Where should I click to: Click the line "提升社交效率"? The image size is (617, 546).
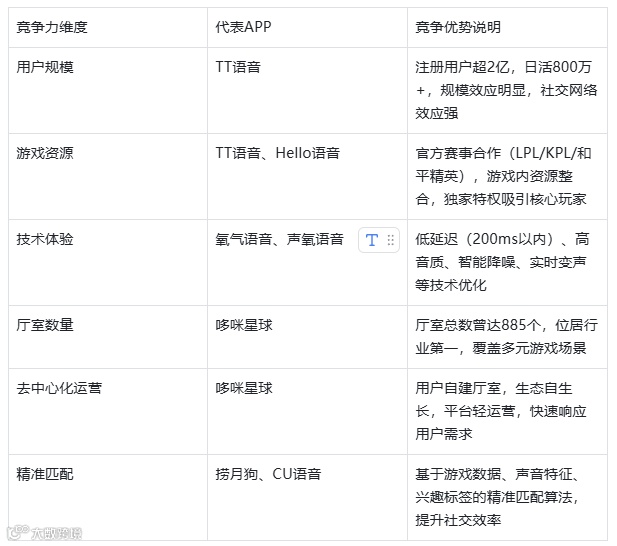tap(458, 520)
